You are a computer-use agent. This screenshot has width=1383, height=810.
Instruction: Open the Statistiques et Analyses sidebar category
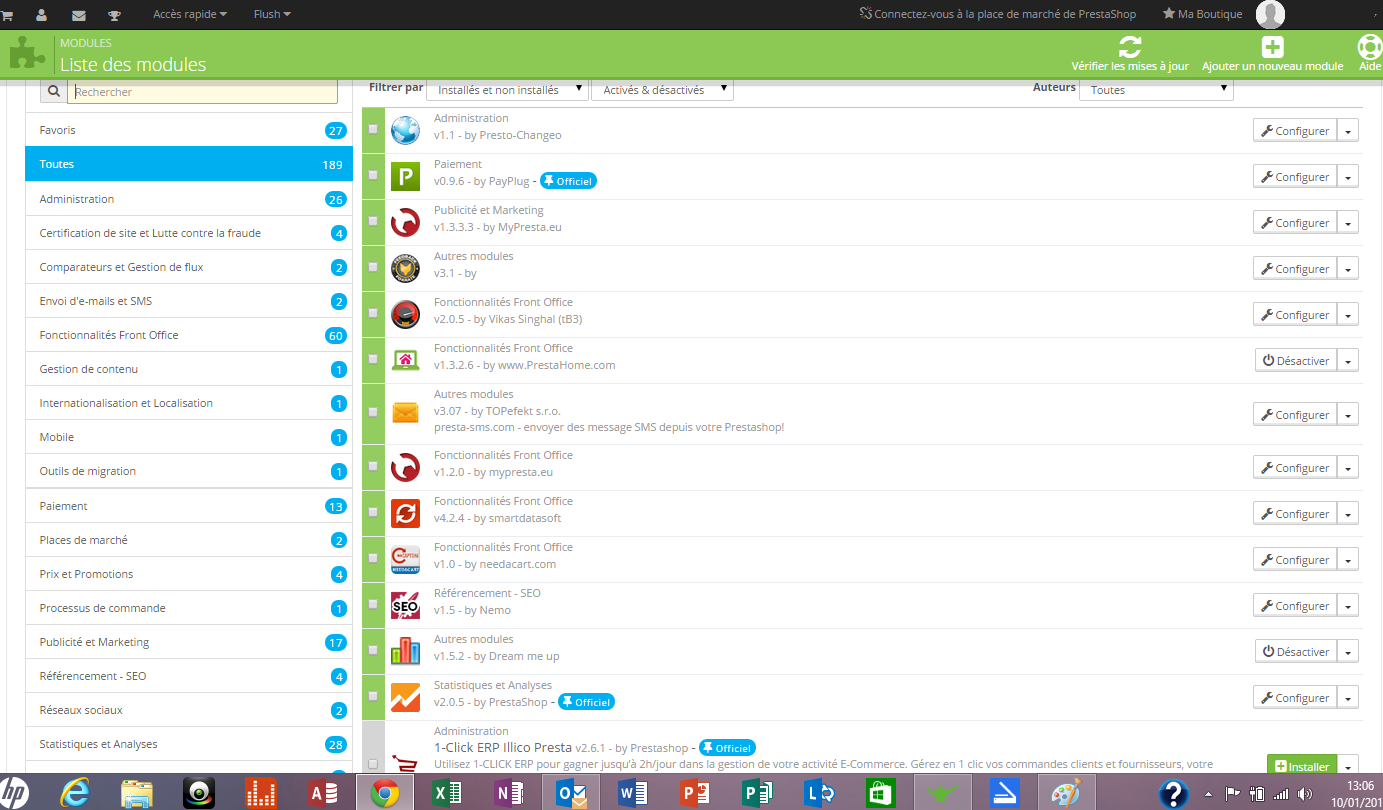coord(188,744)
